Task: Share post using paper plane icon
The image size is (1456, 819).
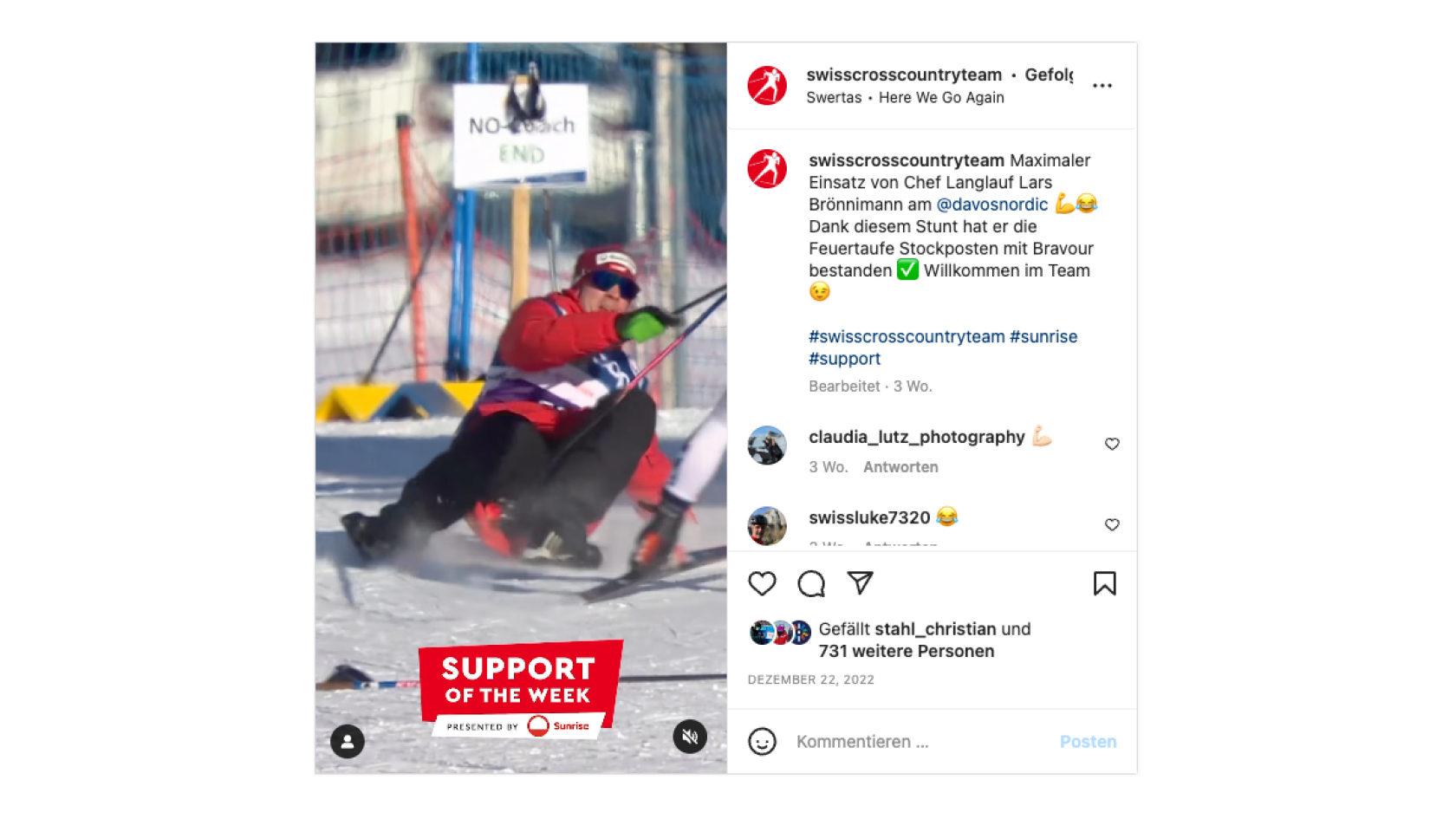Action: (x=860, y=583)
